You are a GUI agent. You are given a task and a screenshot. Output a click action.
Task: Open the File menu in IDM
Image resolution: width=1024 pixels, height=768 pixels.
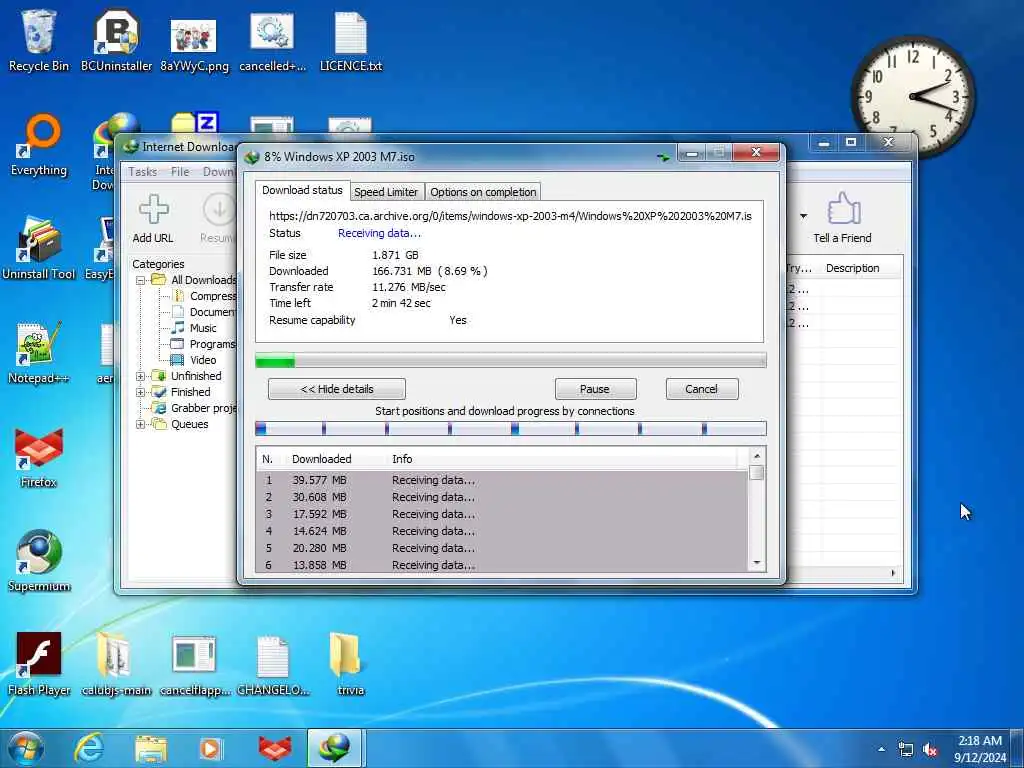point(180,172)
